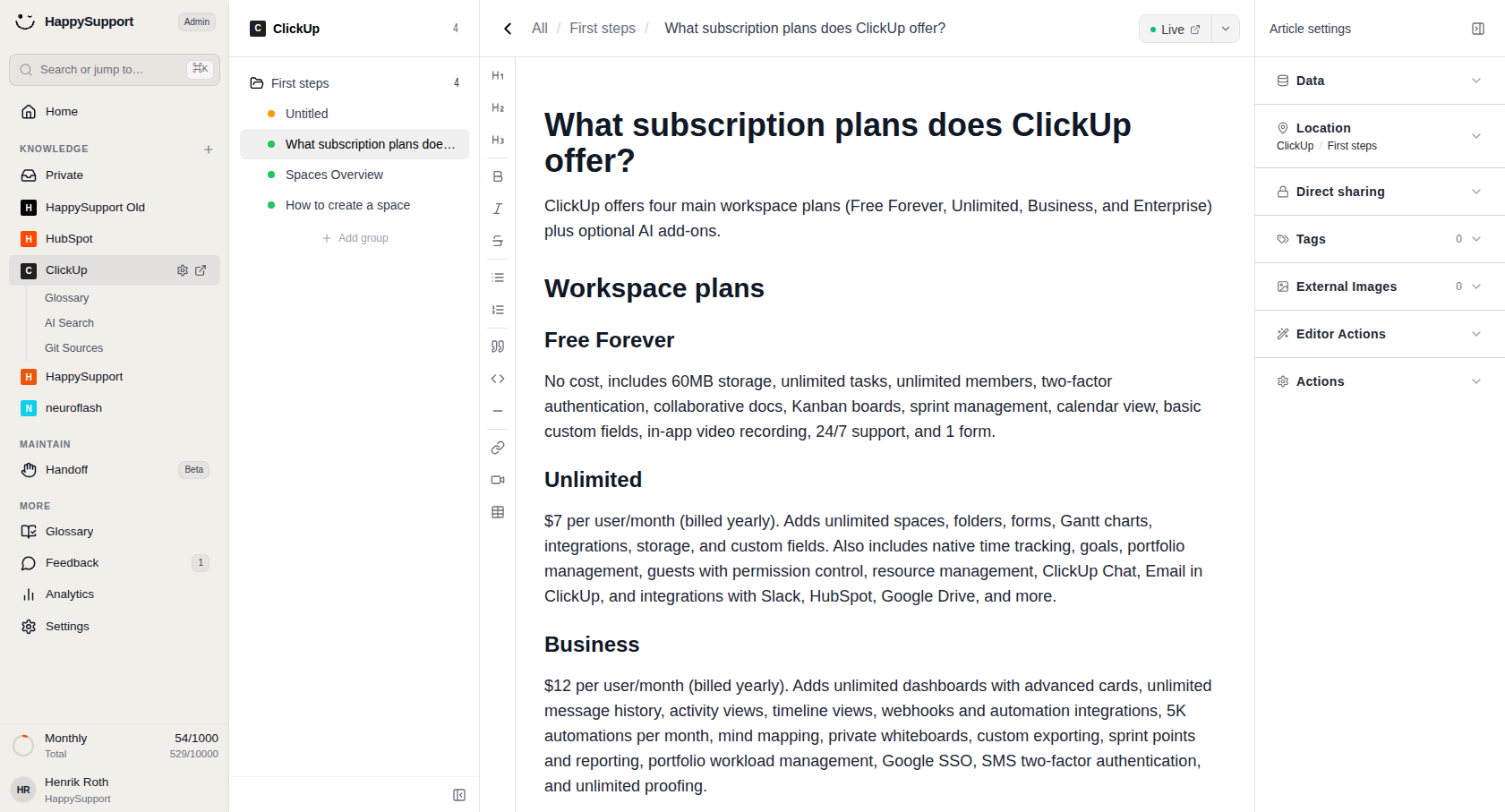Open the Live status dropdown arrow

(1226, 29)
